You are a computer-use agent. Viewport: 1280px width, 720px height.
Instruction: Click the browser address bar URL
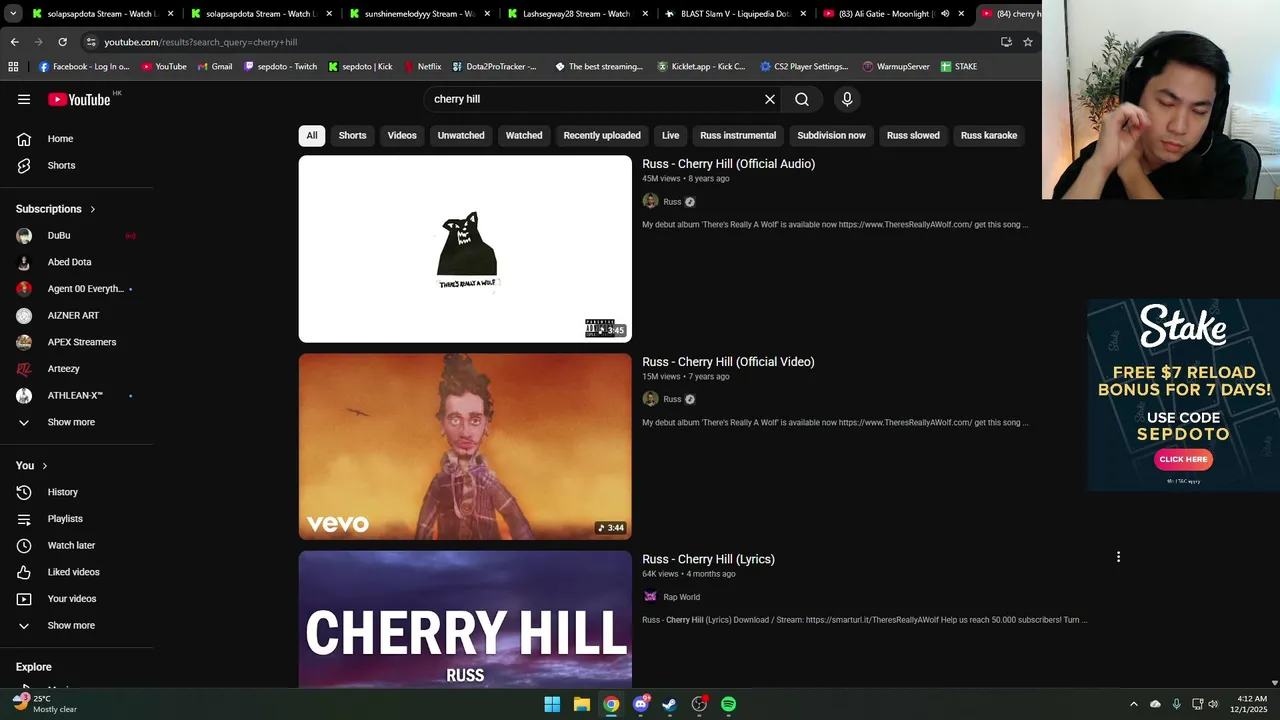[x=201, y=42]
